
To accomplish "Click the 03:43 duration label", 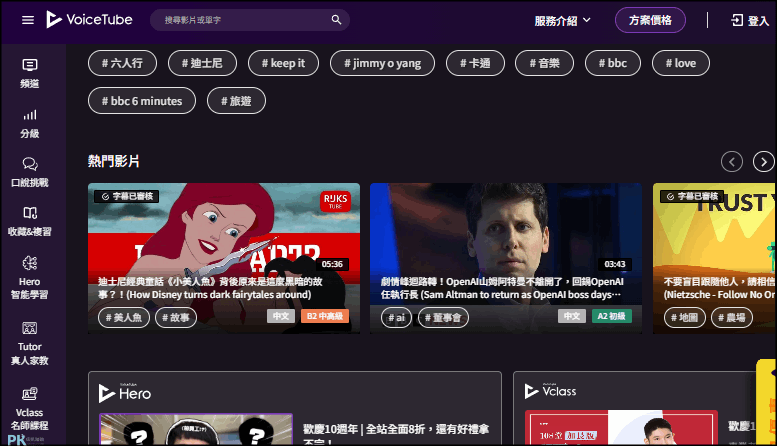I will click(615, 264).
